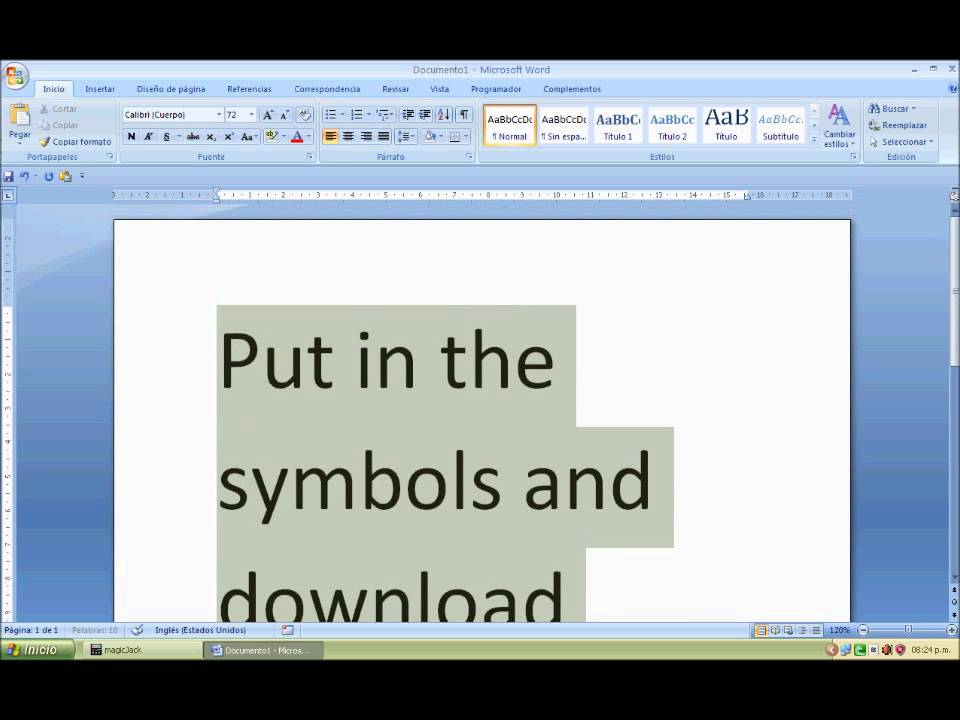
Task: Click the font color red A button
Action: 298,137
